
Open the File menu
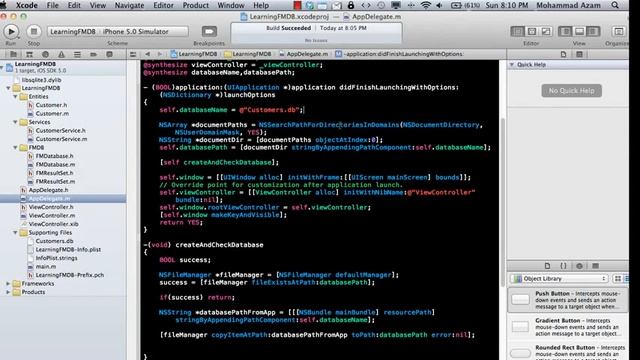coord(52,5)
